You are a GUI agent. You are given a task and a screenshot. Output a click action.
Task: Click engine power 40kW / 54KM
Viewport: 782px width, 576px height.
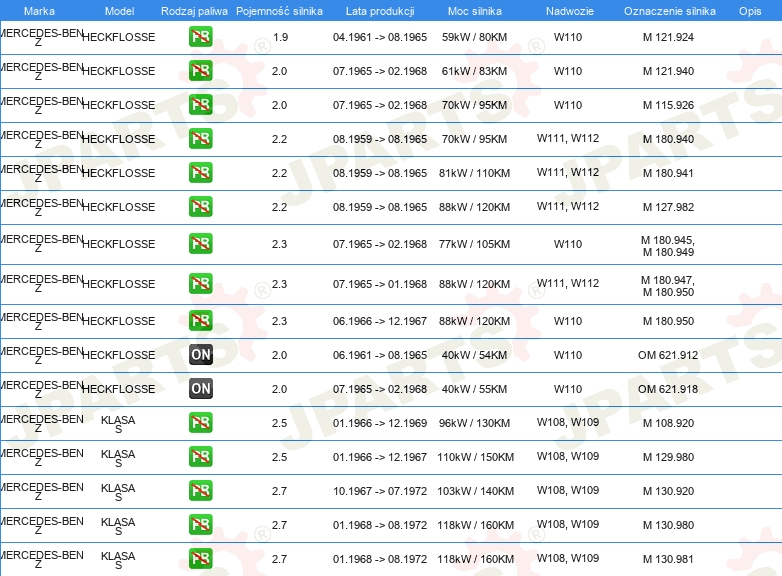474,355
